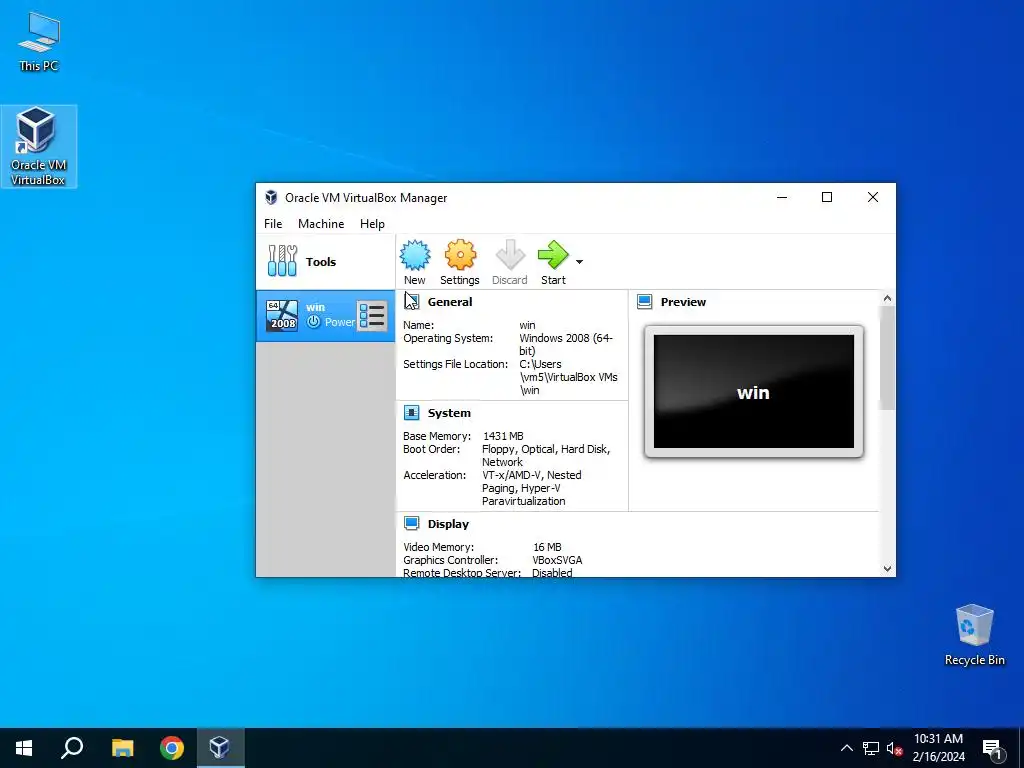Click Graphics Controller value VBoxSVGA

pyautogui.click(x=557, y=560)
